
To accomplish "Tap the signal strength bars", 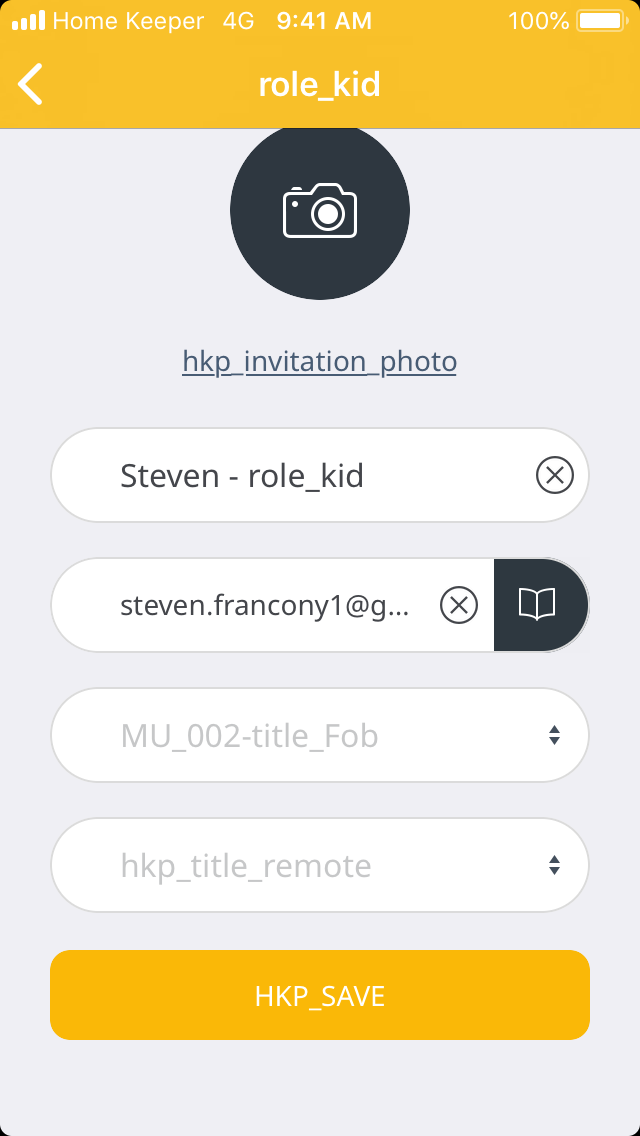I will coord(28,20).
